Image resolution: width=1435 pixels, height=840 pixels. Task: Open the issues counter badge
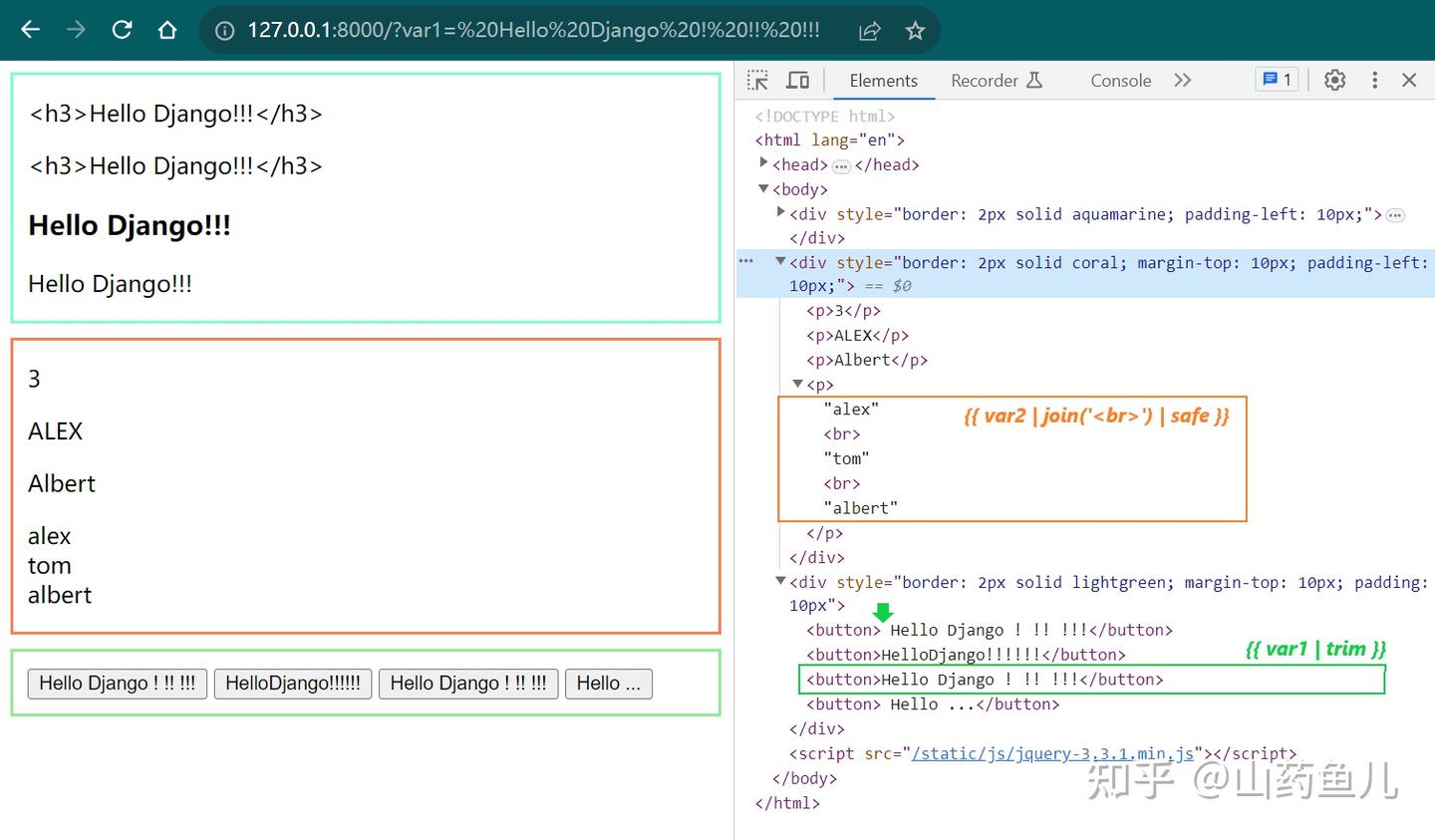pos(1277,80)
